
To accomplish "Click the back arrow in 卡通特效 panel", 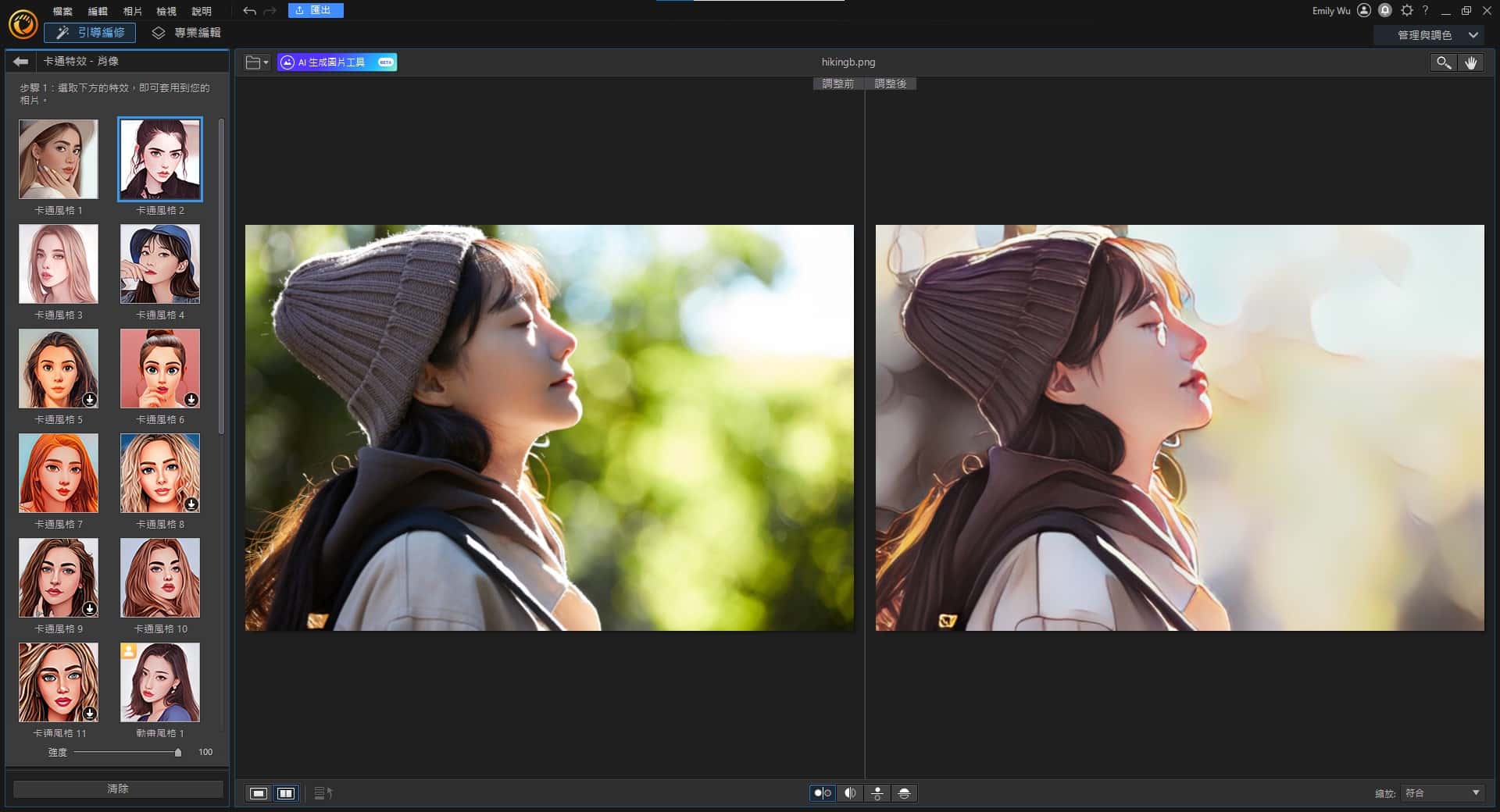I will coord(21,62).
